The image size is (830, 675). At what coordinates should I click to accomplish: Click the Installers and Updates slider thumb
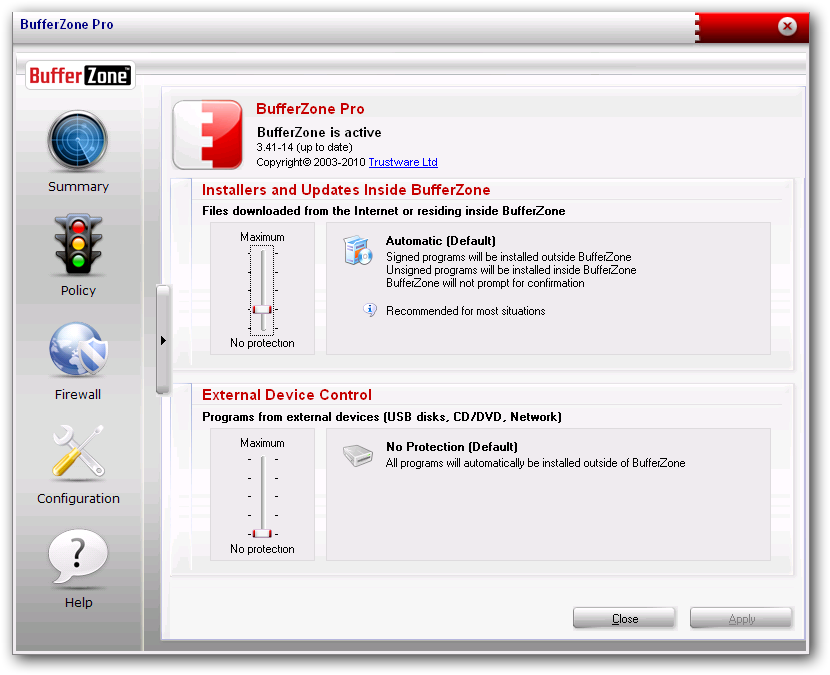pos(262,309)
